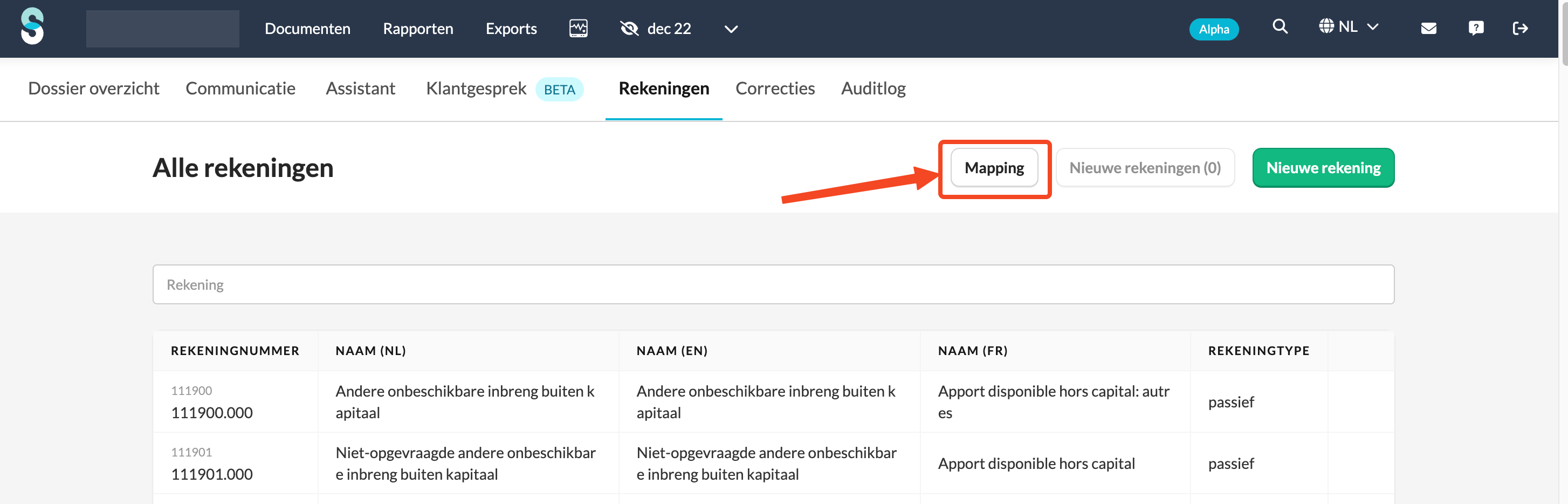Click the NAAM (FR) column header
The image size is (1568, 504).
coord(973,350)
